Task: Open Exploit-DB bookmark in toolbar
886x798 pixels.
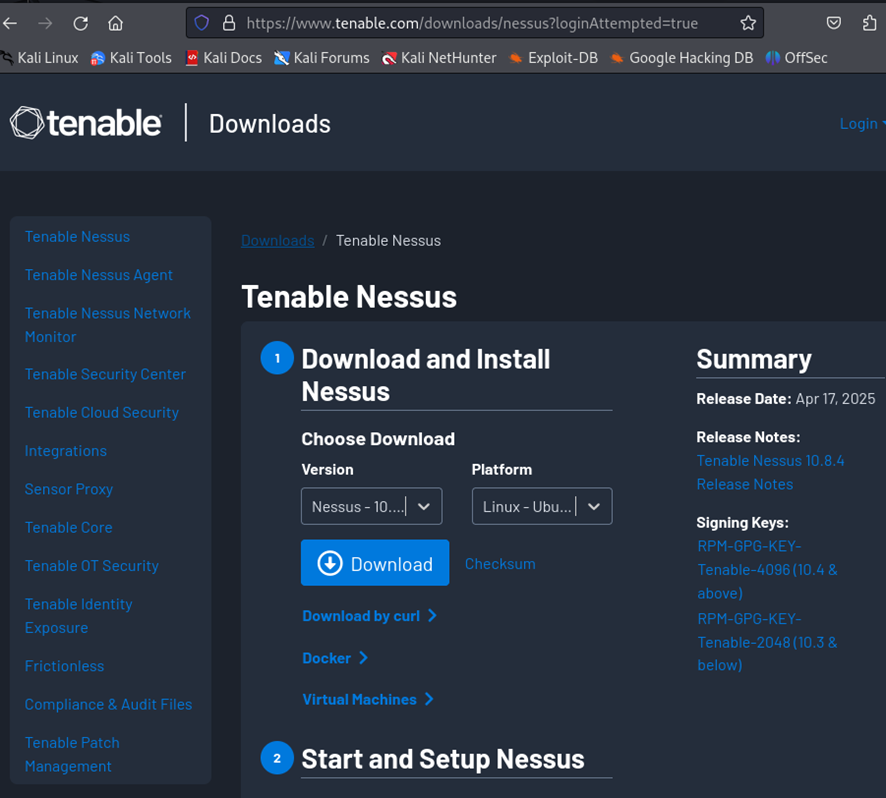Action: (x=553, y=58)
